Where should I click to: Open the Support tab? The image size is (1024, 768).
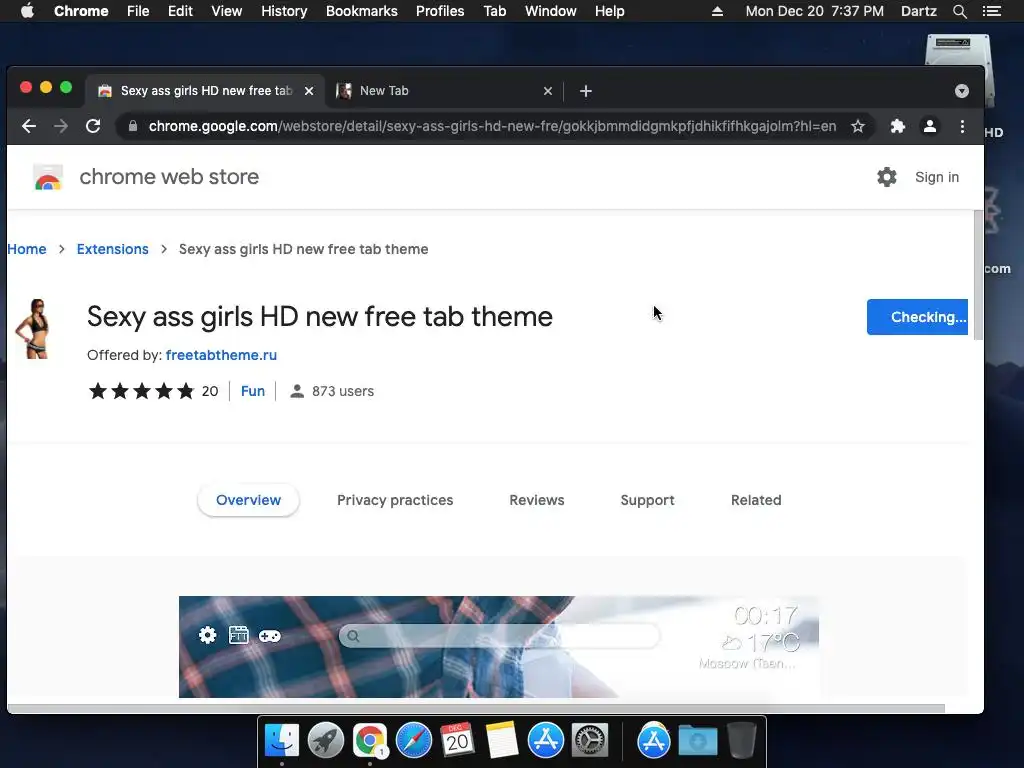coord(647,500)
